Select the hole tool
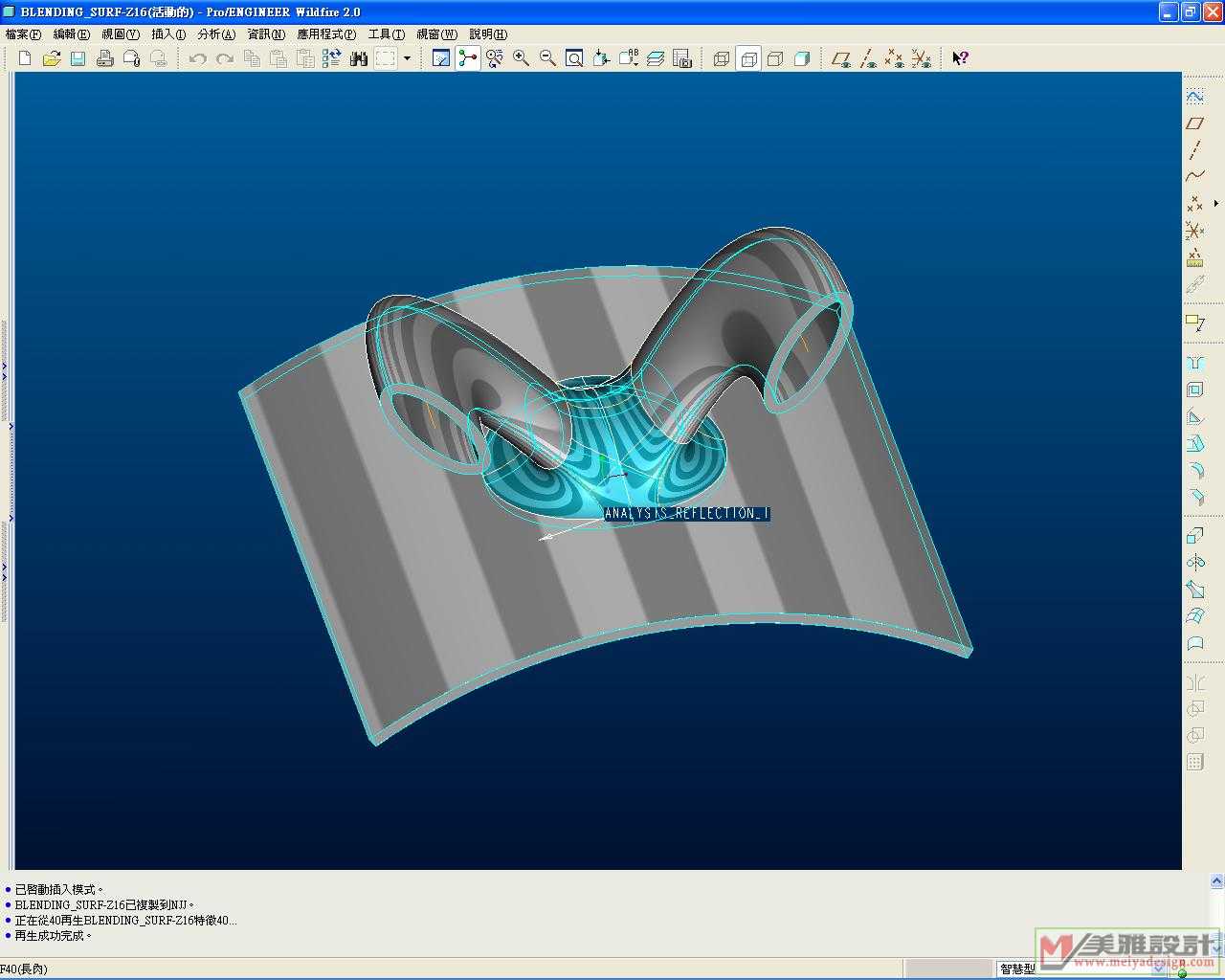Image resolution: width=1225 pixels, height=980 pixels. (1195, 364)
